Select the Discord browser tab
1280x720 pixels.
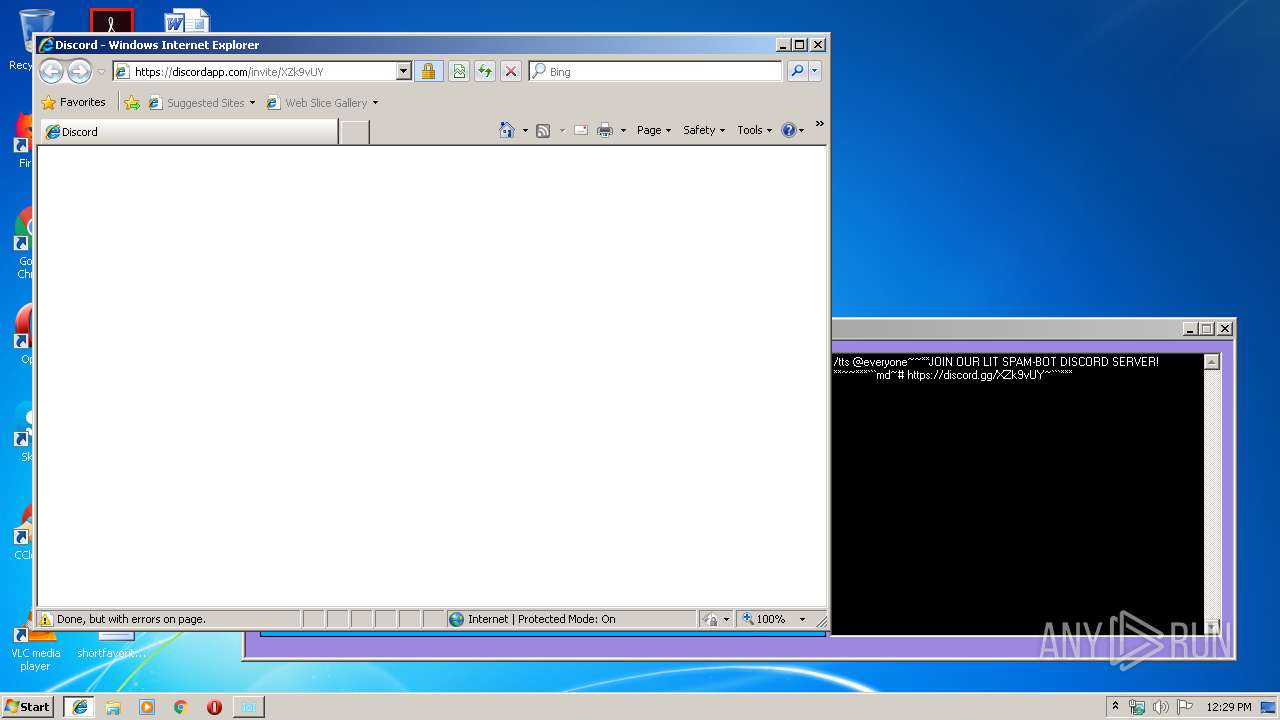click(x=188, y=131)
